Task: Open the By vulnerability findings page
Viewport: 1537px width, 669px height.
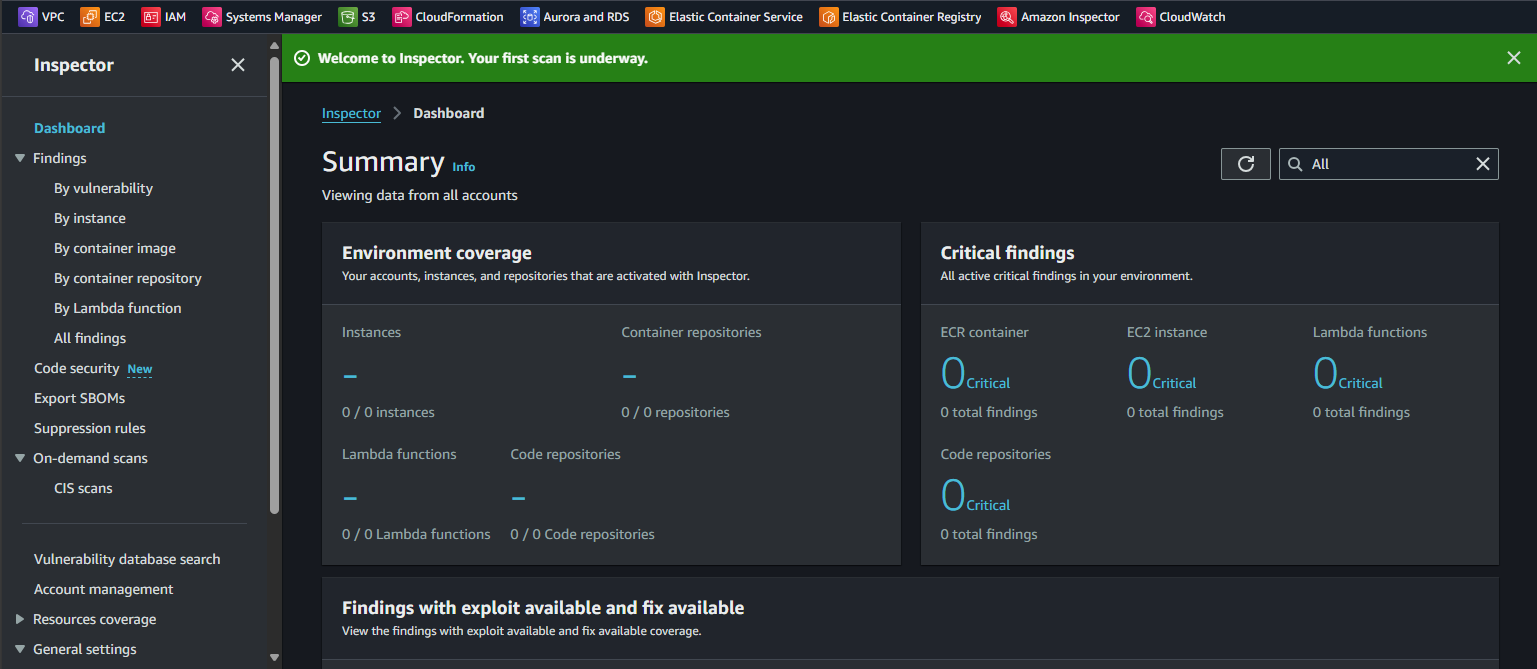Action: click(x=103, y=188)
